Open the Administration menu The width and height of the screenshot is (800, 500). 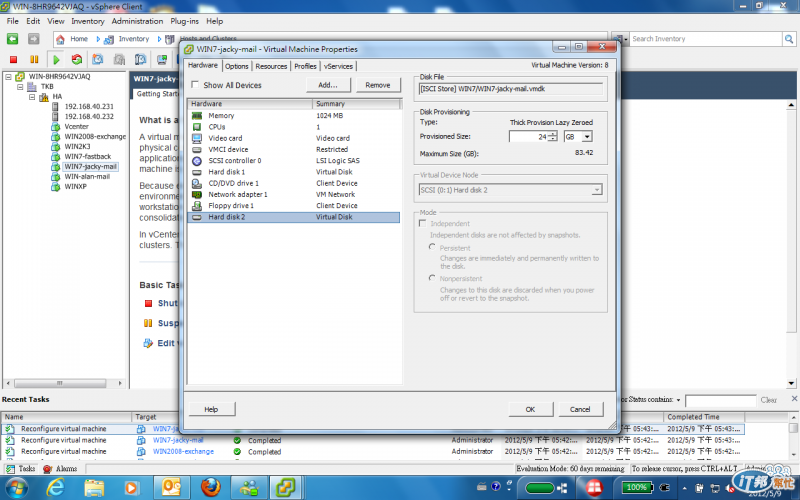(x=137, y=21)
